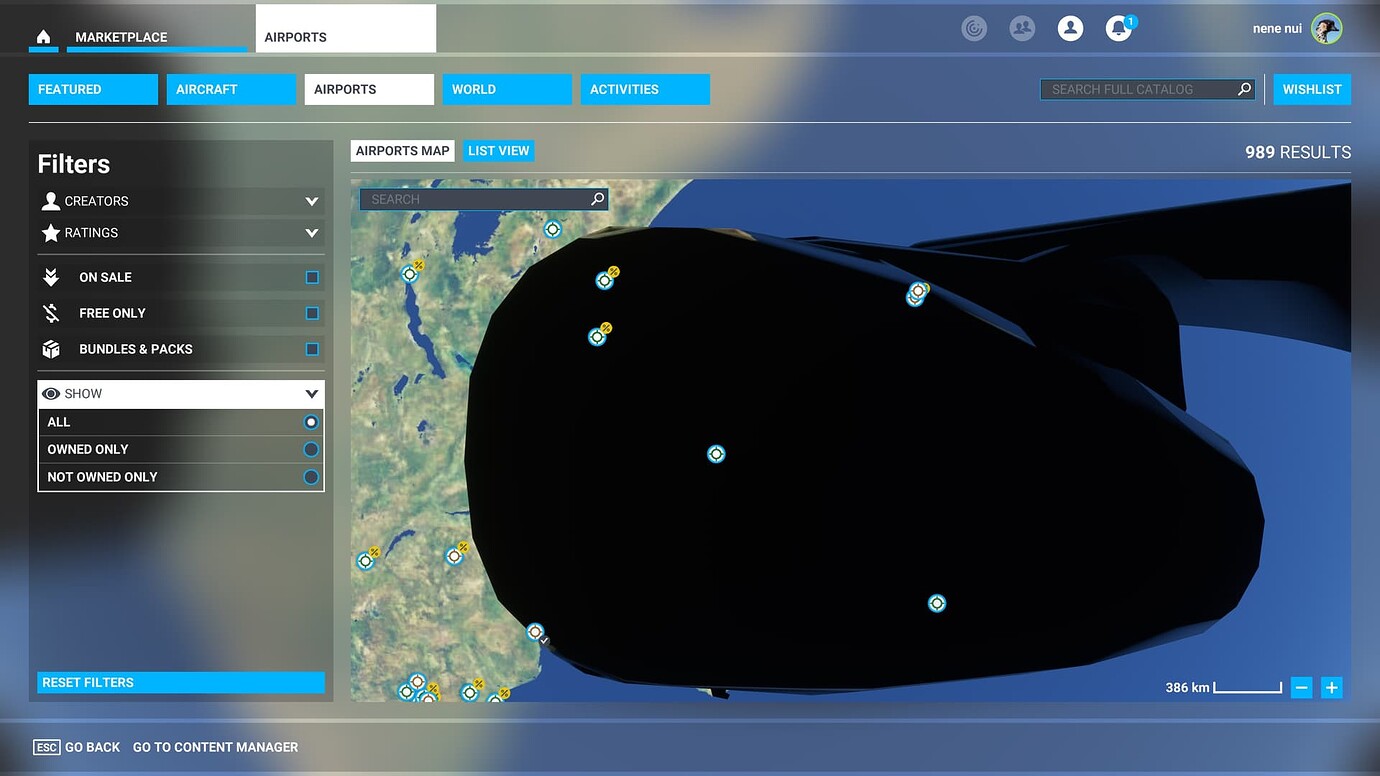Reset all filters with Reset Filters
The width and height of the screenshot is (1380, 776).
click(180, 682)
